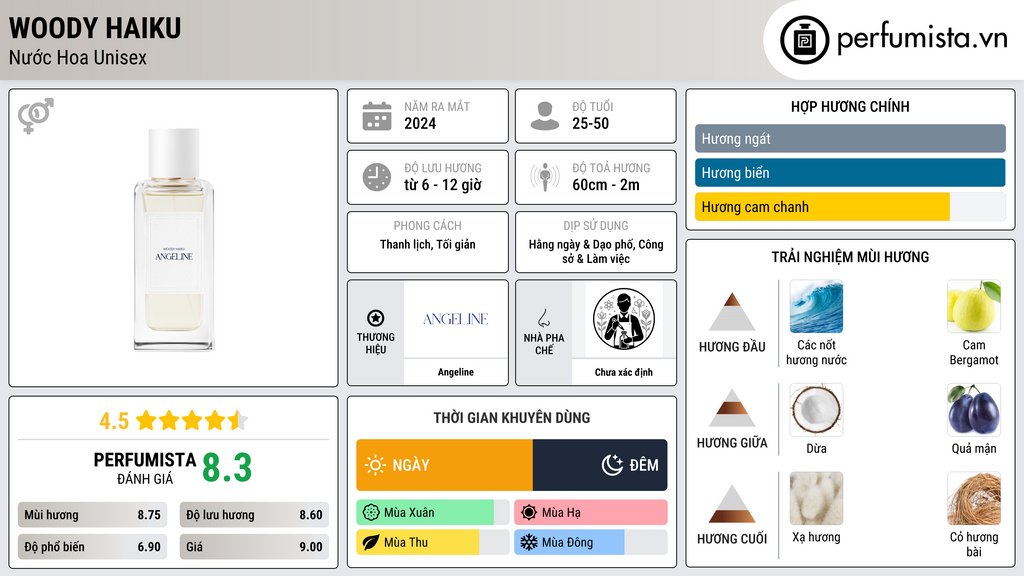This screenshot has height=576, width=1024.
Task: Click the snowflake icon beside Mùa Đông
Action: (529, 543)
